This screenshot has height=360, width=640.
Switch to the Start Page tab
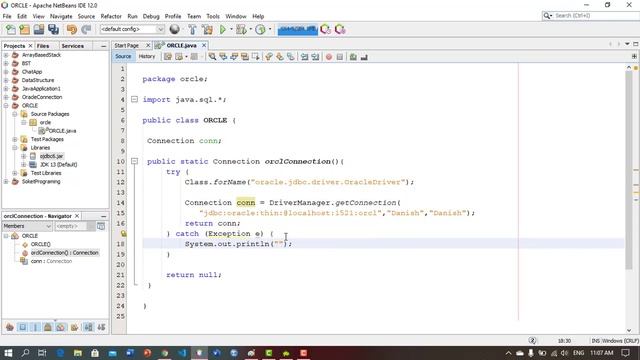[x=127, y=46]
